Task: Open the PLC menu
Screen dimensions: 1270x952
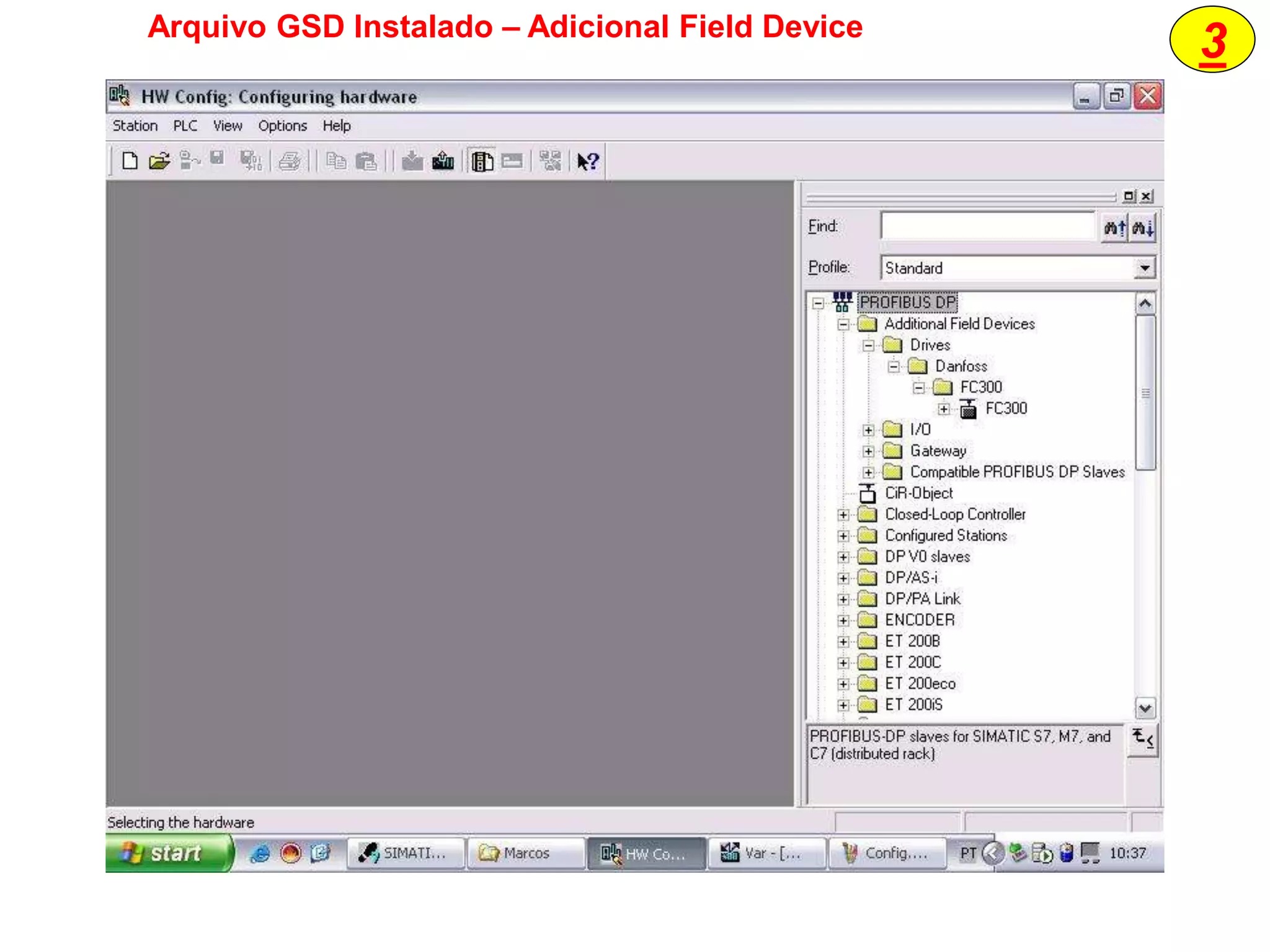Action: (185, 126)
